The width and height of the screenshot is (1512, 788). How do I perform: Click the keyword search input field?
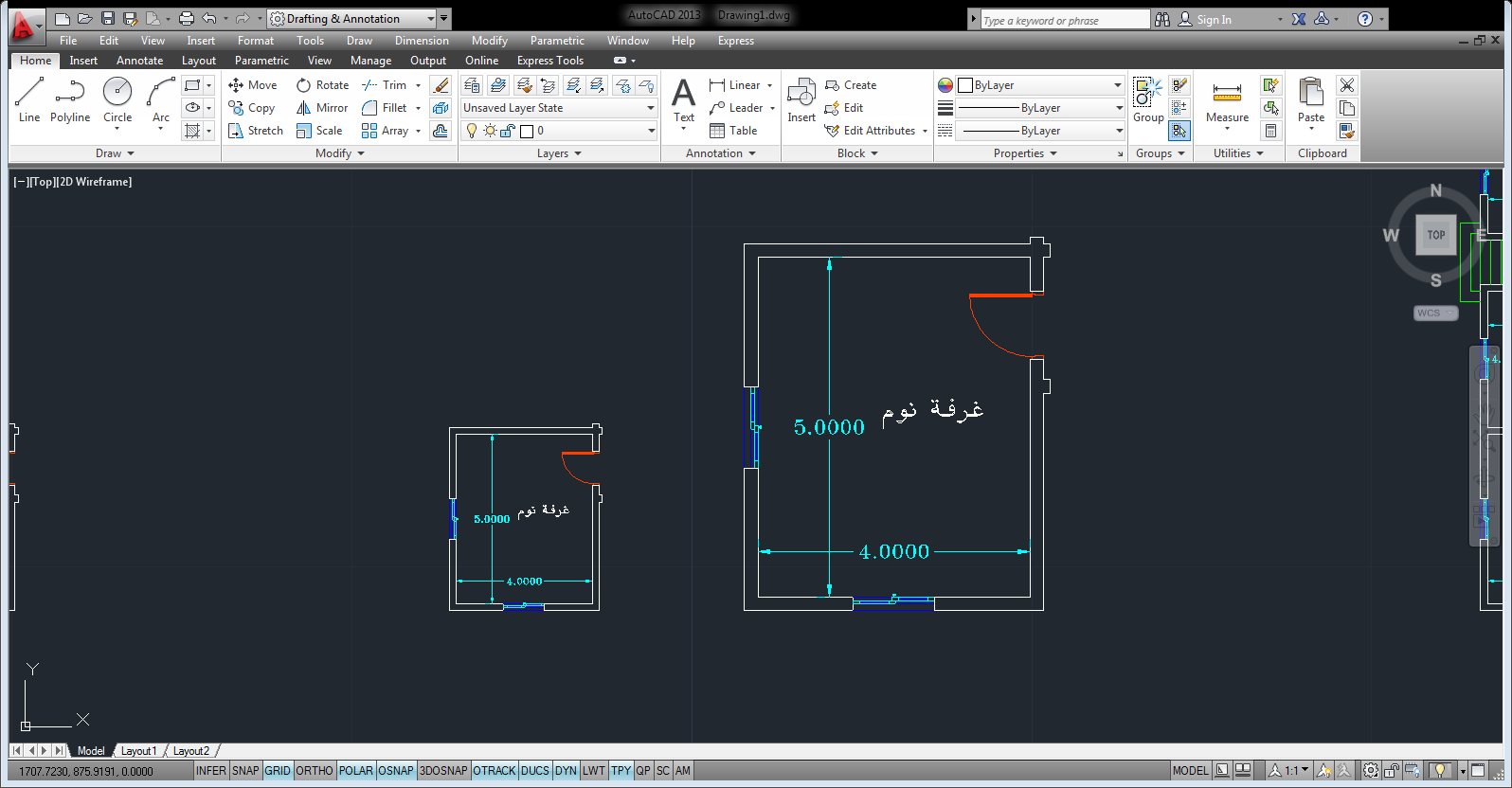[x=1064, y=20]
